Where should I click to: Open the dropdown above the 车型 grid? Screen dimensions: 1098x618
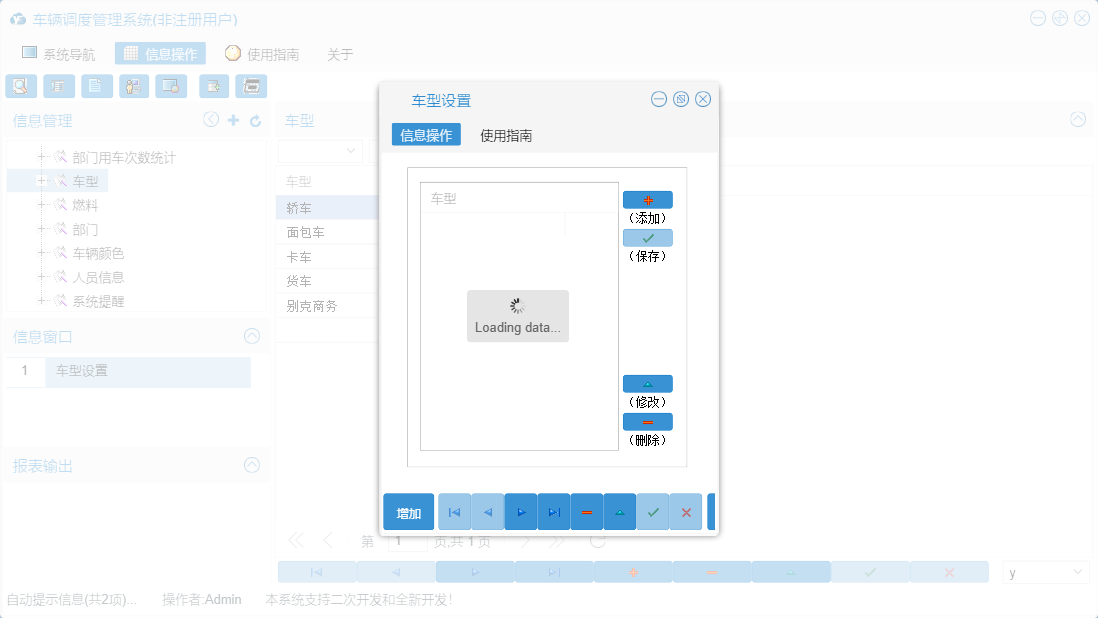click(320, 151)
